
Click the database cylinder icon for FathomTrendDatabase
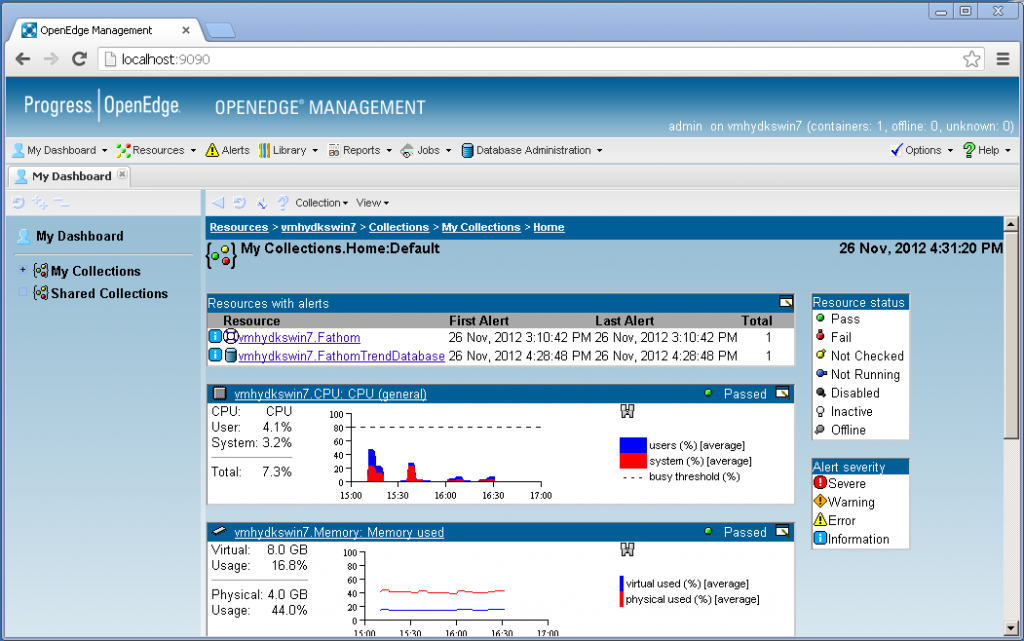[231, 355]
